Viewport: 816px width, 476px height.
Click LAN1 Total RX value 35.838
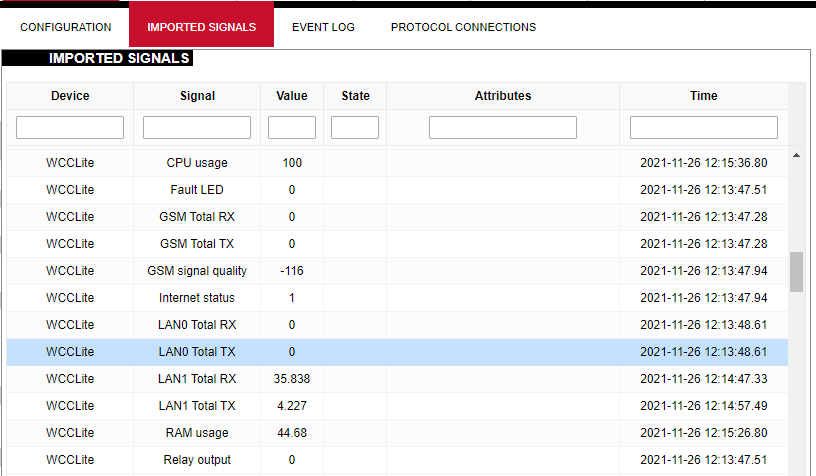click(292, 379)
